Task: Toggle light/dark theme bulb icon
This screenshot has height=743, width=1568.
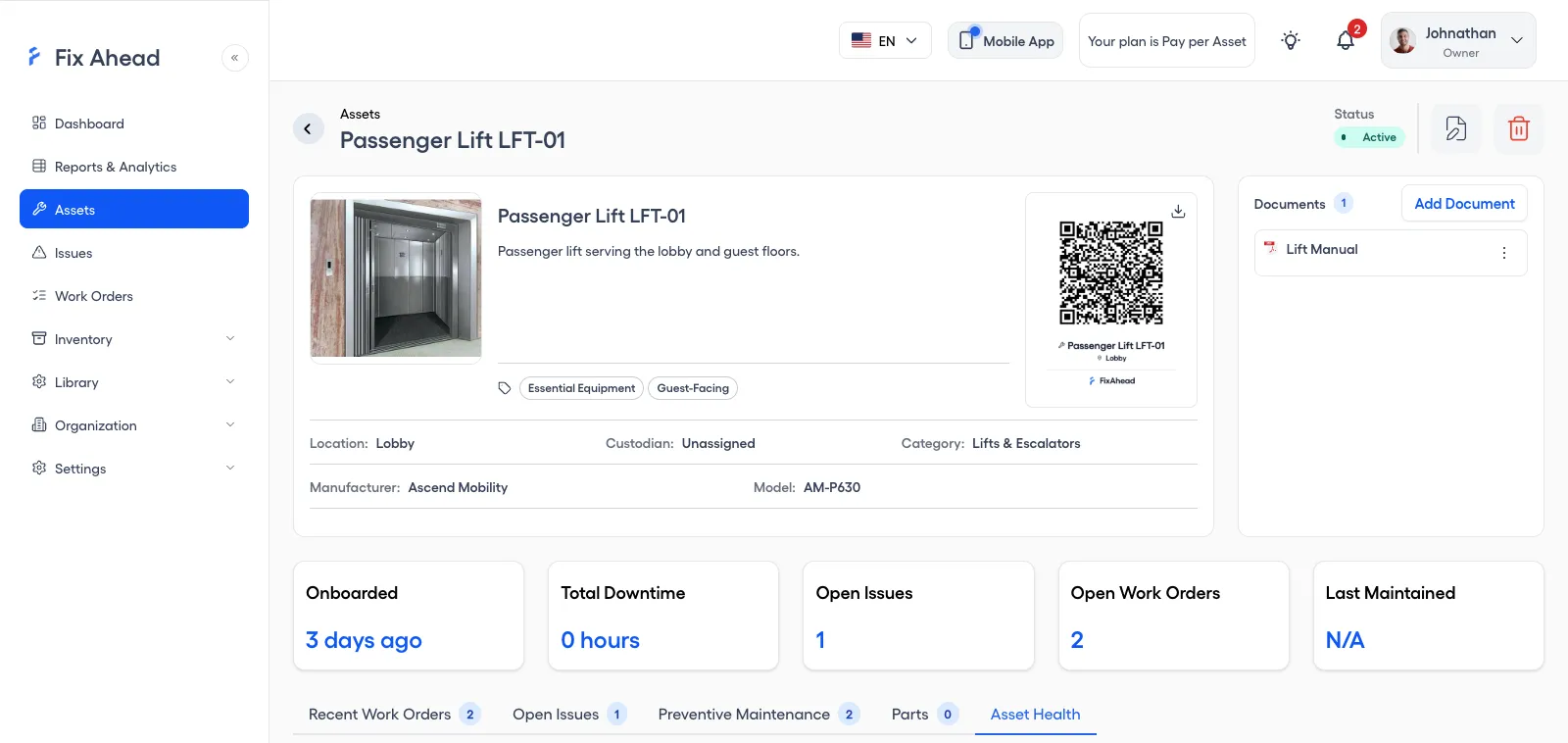Action: coord(1291,40)
